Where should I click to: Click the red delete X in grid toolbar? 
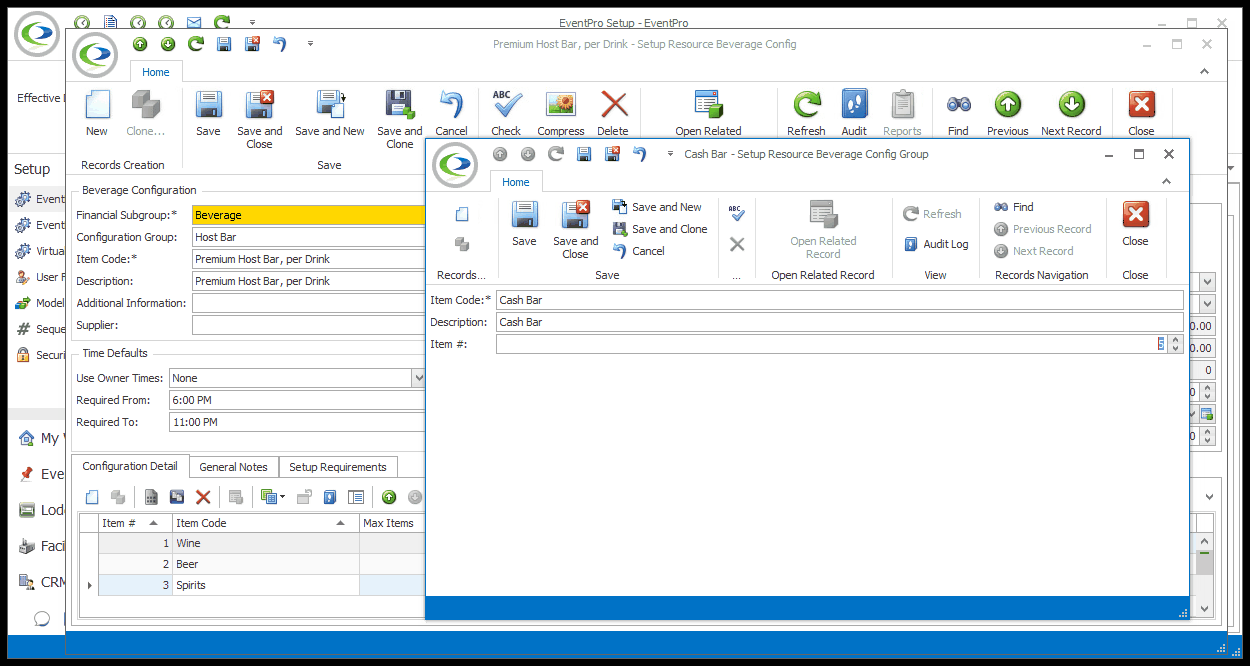point(203,497)
